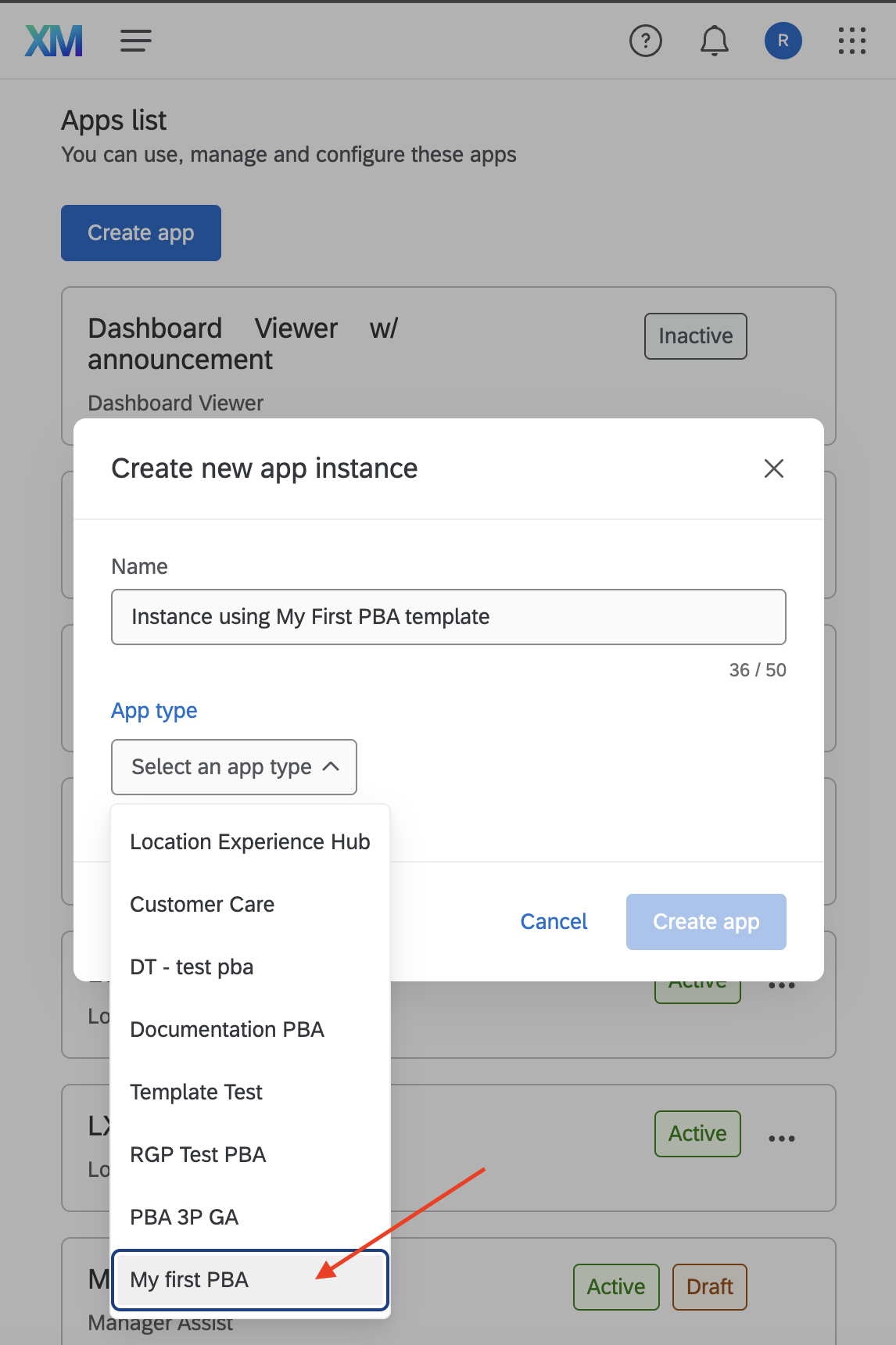Click the Name input field
Screen dimensions: 896x1345
click(449, 617)
